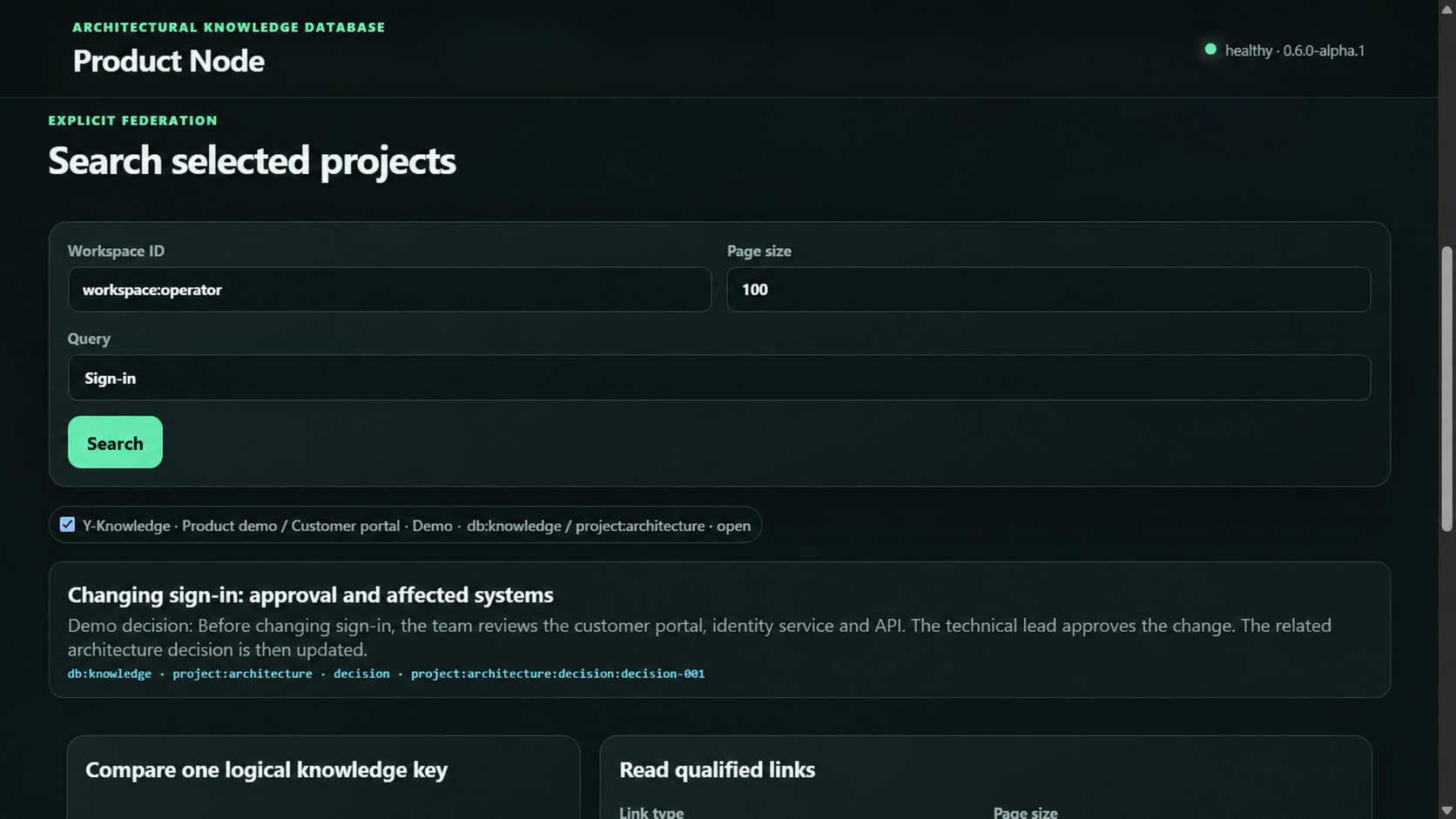Image resolution: width=1456 pixels, height=819 pixels.
Task: Click the Page size field showing 100
Action: coord(1048,289)
